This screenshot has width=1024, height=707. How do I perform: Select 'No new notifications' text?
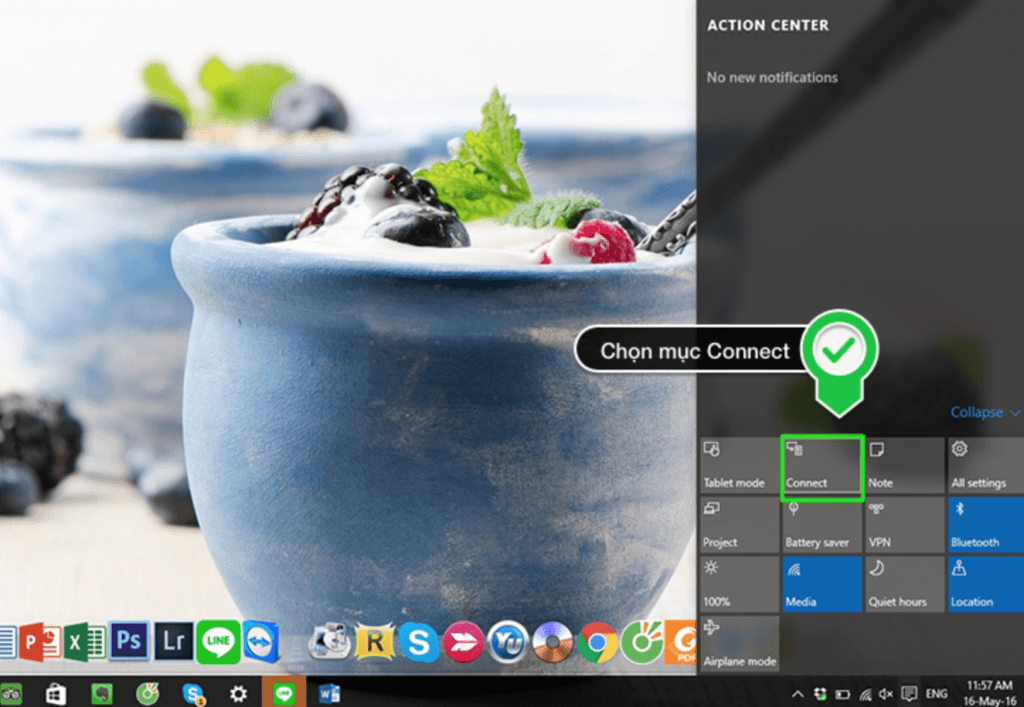tap(772, 78)
